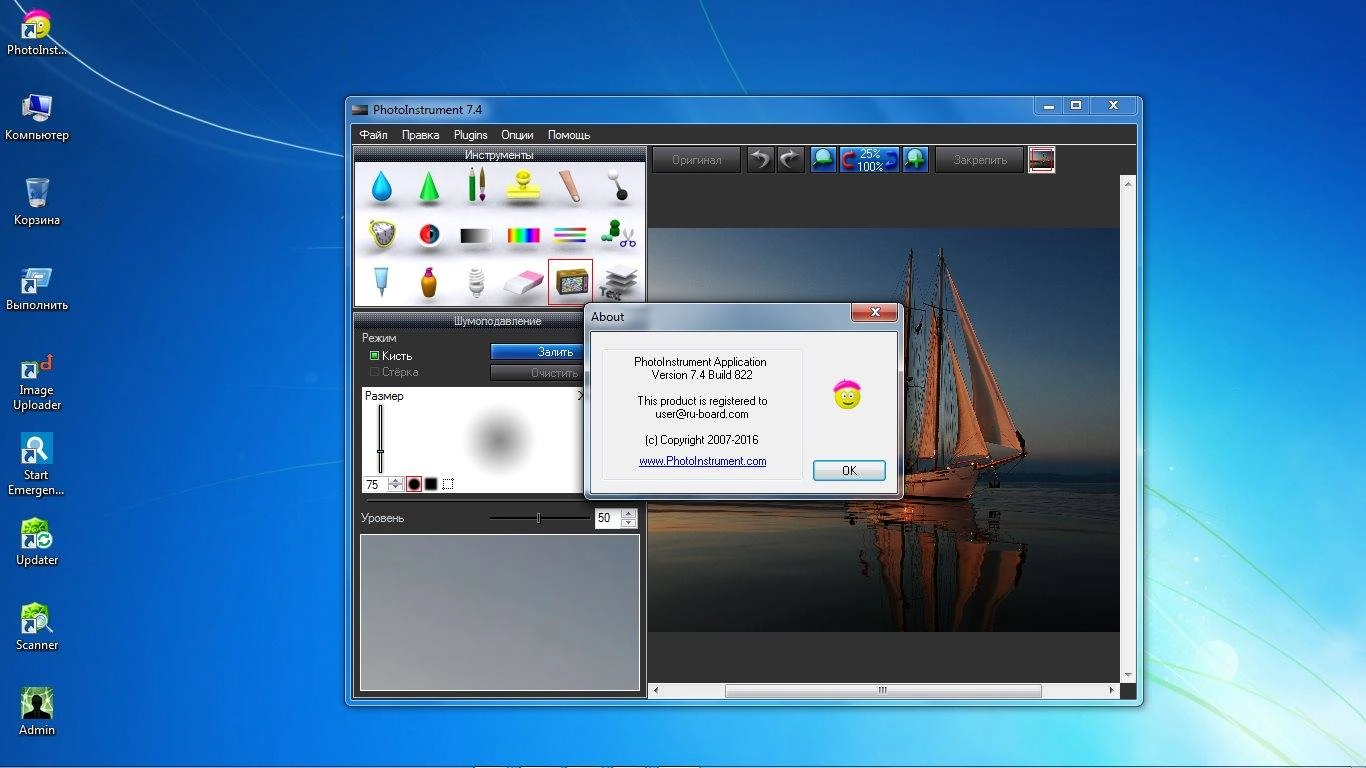
Task: Select the Red Eye removal tool
Action: click(428, 235)
